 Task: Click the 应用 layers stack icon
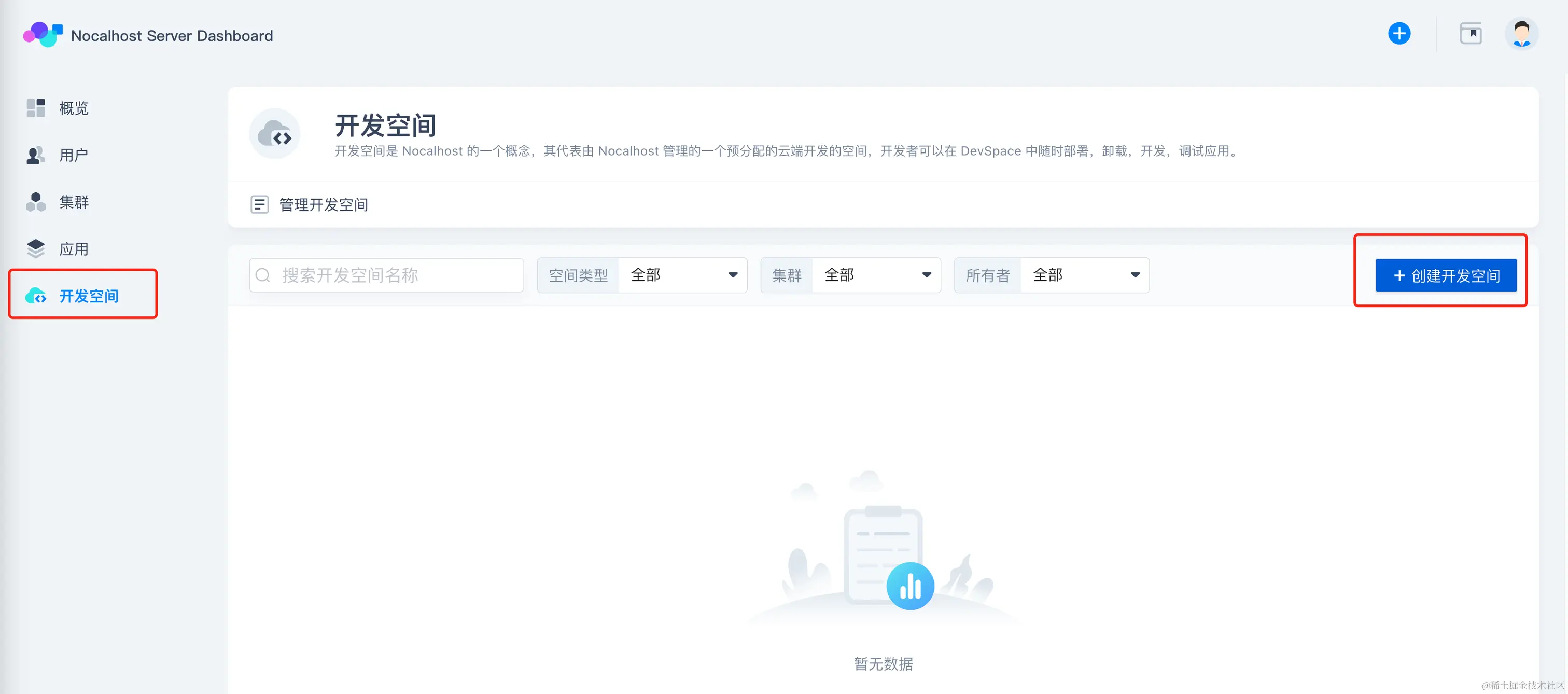coord(36,249)
